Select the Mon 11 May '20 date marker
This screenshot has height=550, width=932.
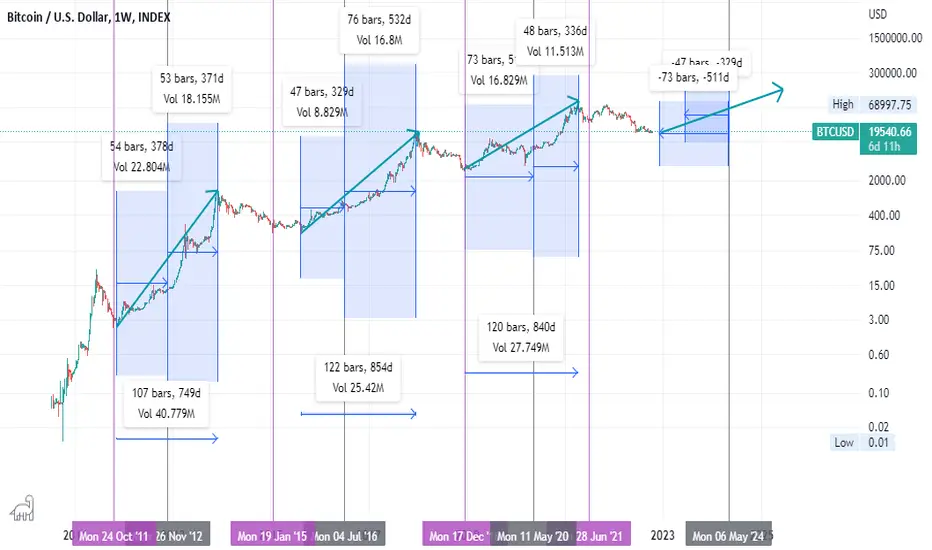(x=532, y=536)
